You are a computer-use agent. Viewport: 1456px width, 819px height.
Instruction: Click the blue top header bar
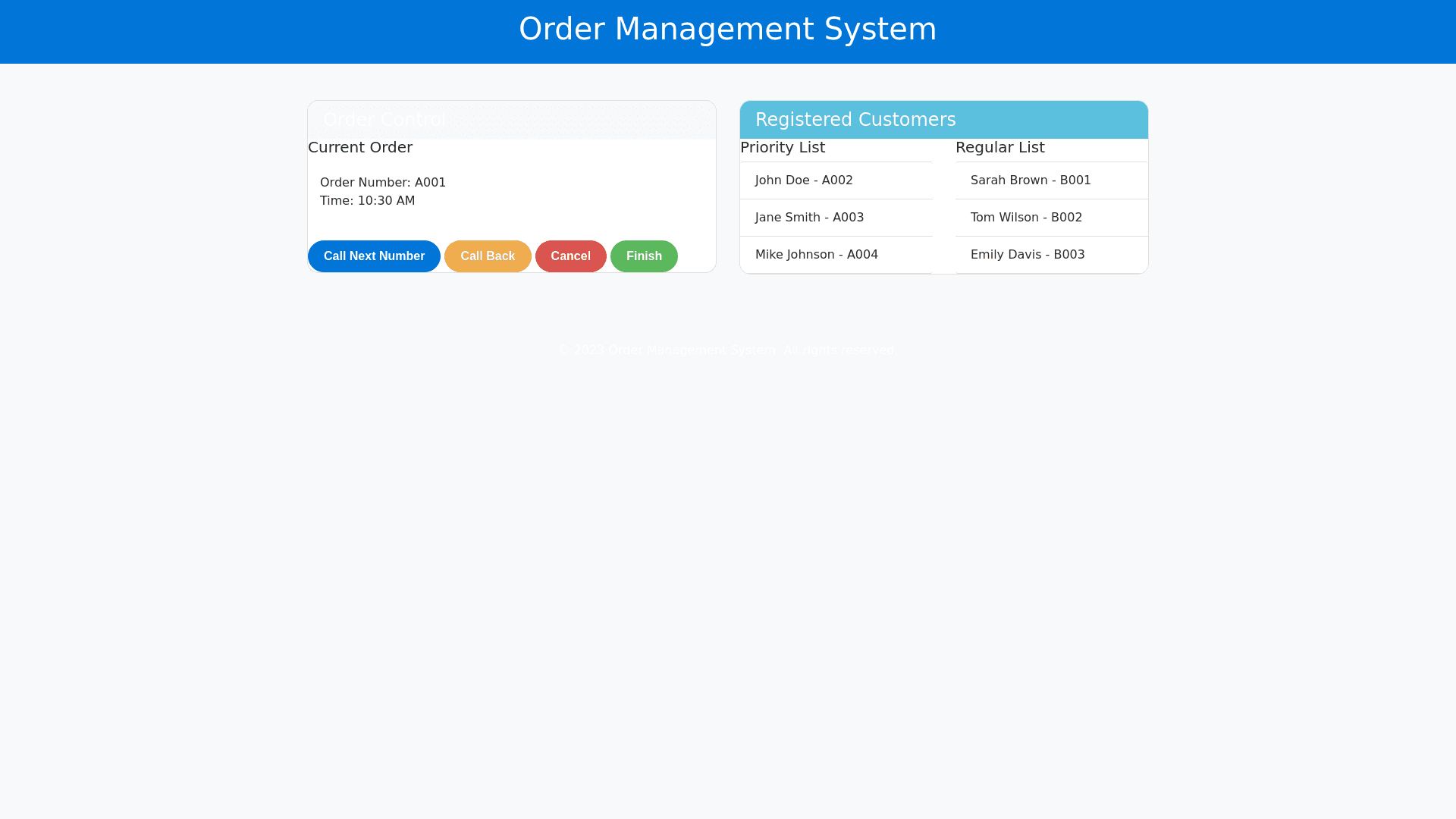coord(227,32)
